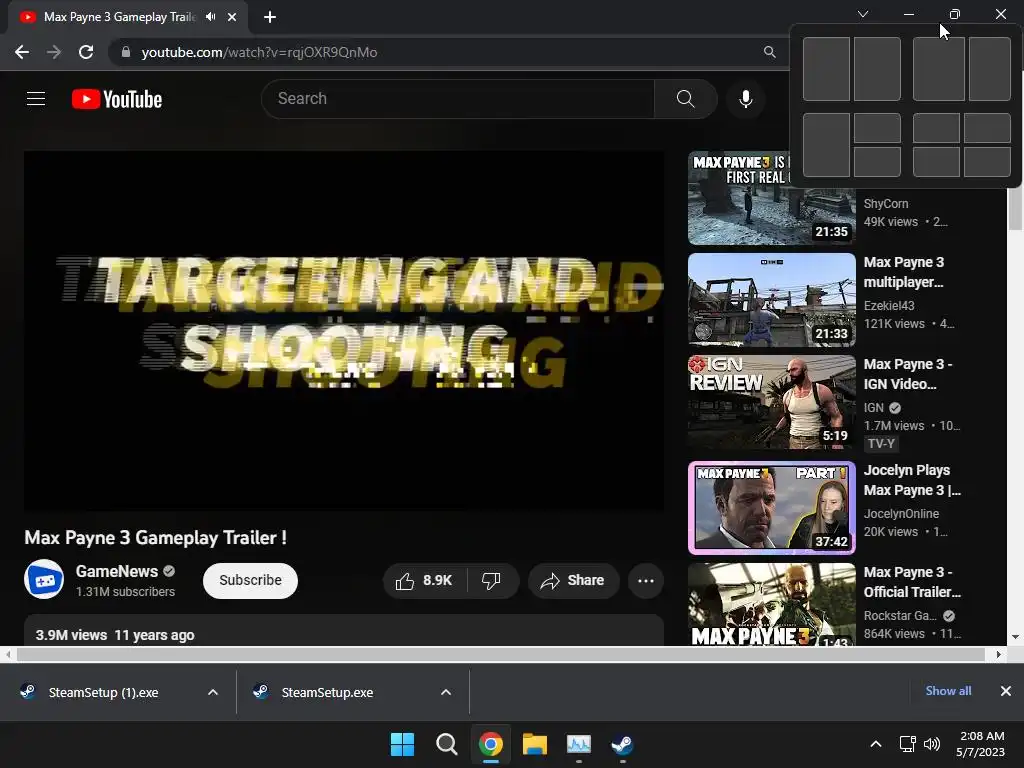Focus the address bar URL
The height and width of the screenshot is (768, 1024).
coord(259,52)
